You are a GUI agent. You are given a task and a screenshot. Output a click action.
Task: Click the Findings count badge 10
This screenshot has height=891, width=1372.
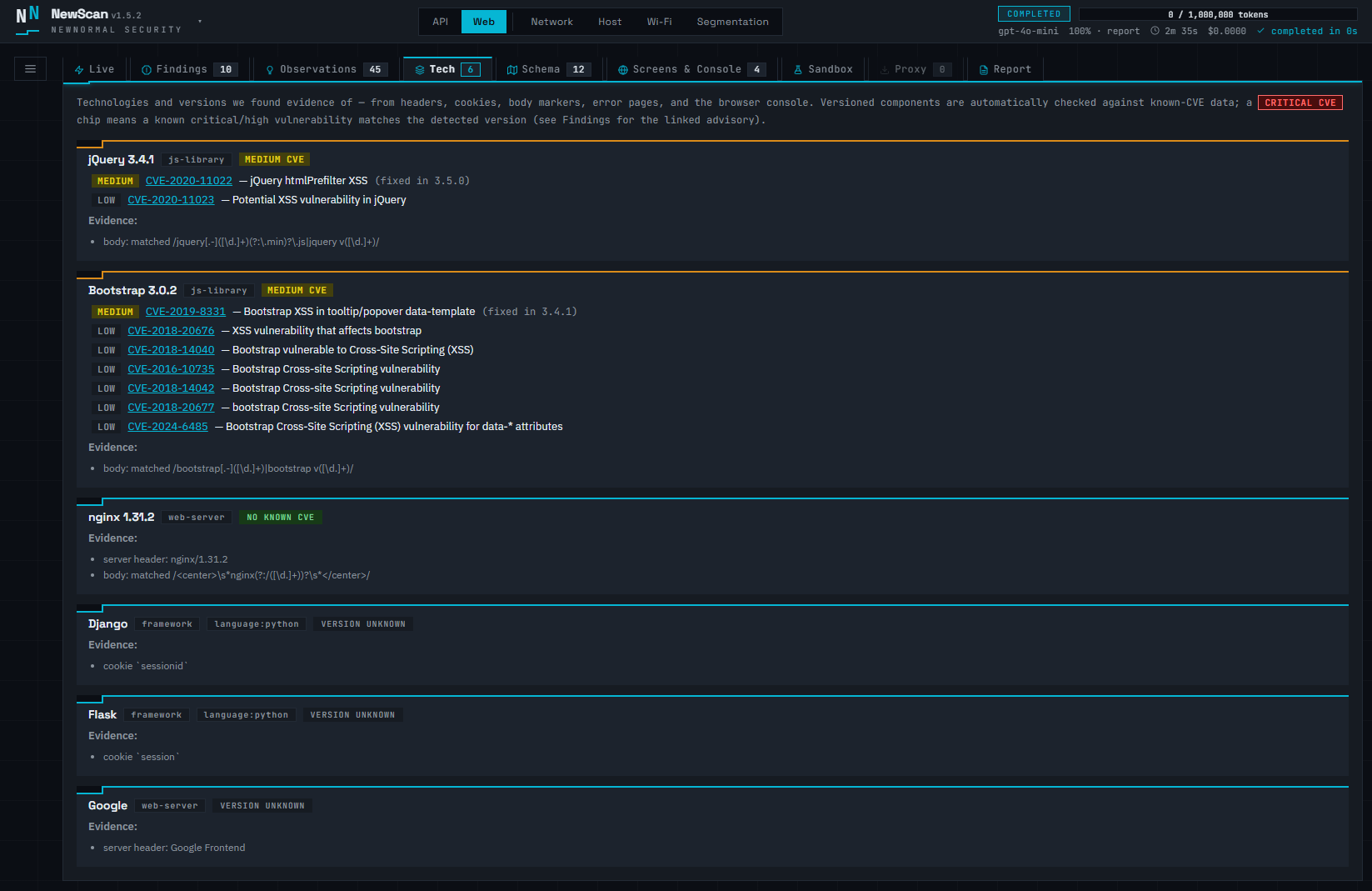coord(226,70)
